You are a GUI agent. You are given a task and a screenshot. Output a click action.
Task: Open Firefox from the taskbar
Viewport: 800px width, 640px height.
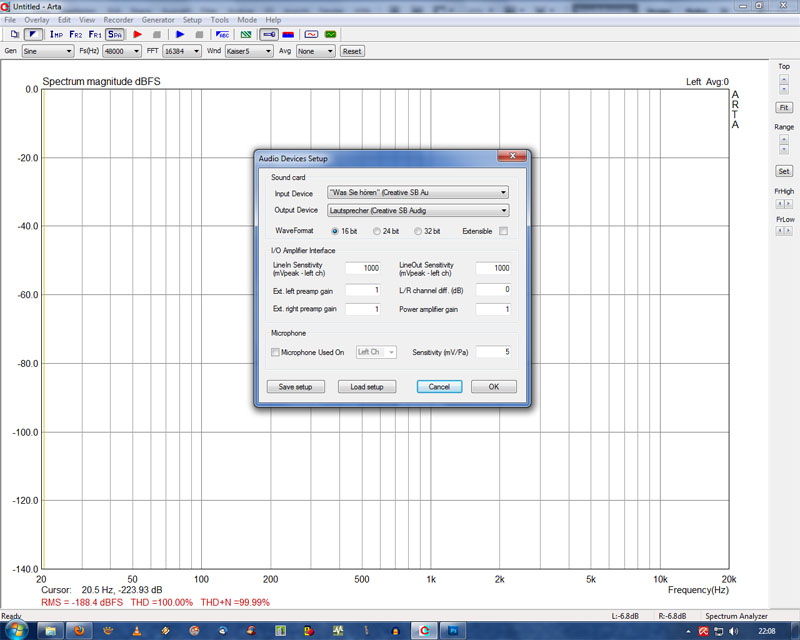(x=80, y=631)
